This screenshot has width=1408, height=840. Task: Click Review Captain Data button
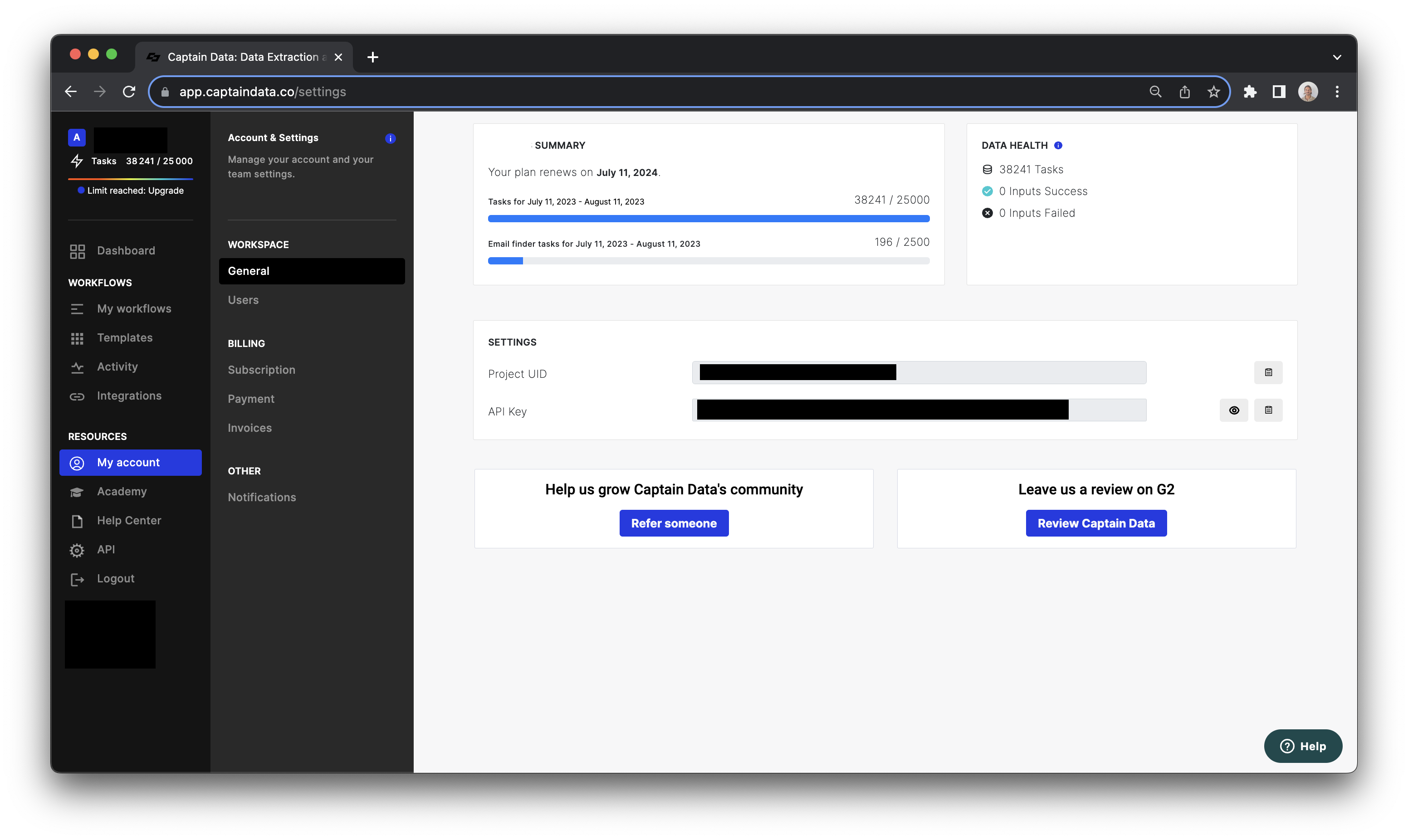point(1096,523)
